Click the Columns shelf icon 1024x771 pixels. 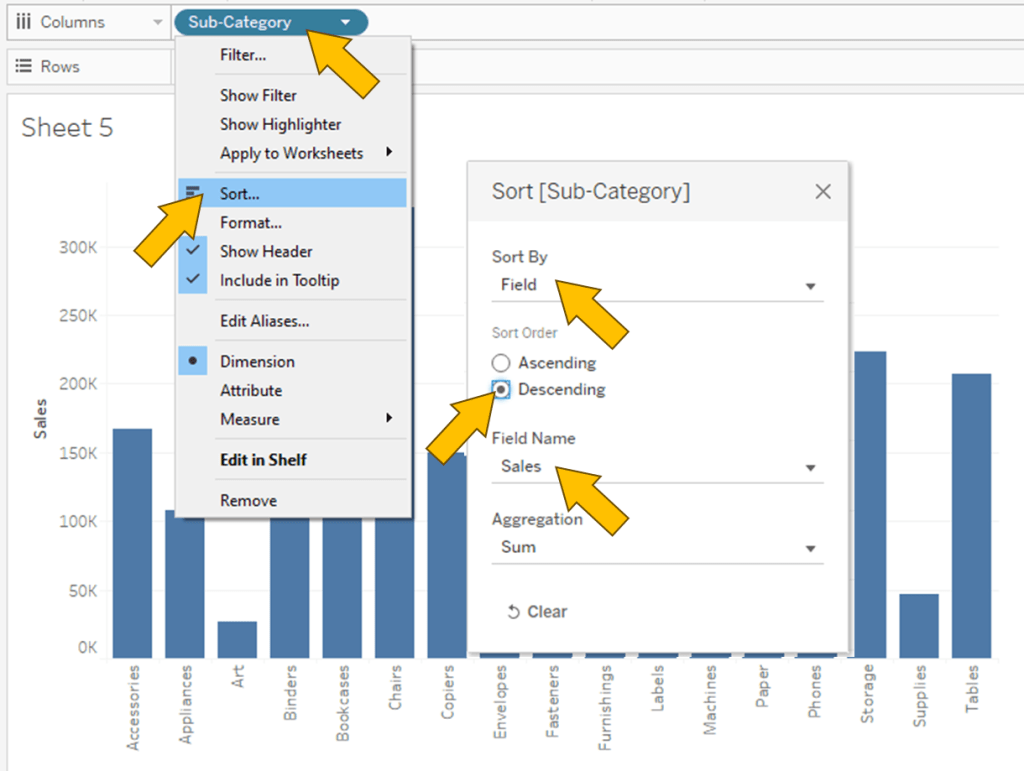point(23,21)
